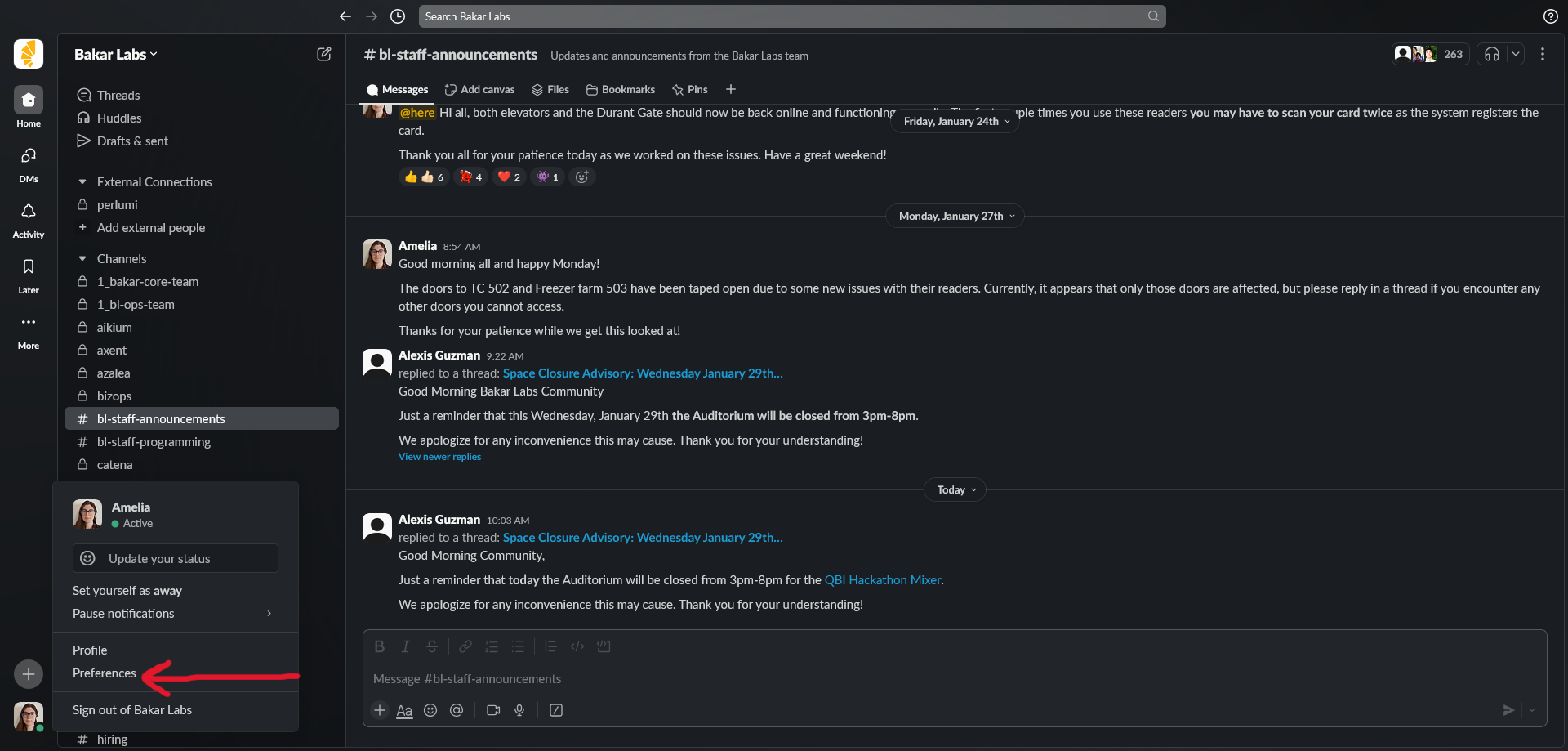Open the 9:22 AM Space Closure Advisory thread link
The image size is (1568, 751).
(x=643, y=373)
